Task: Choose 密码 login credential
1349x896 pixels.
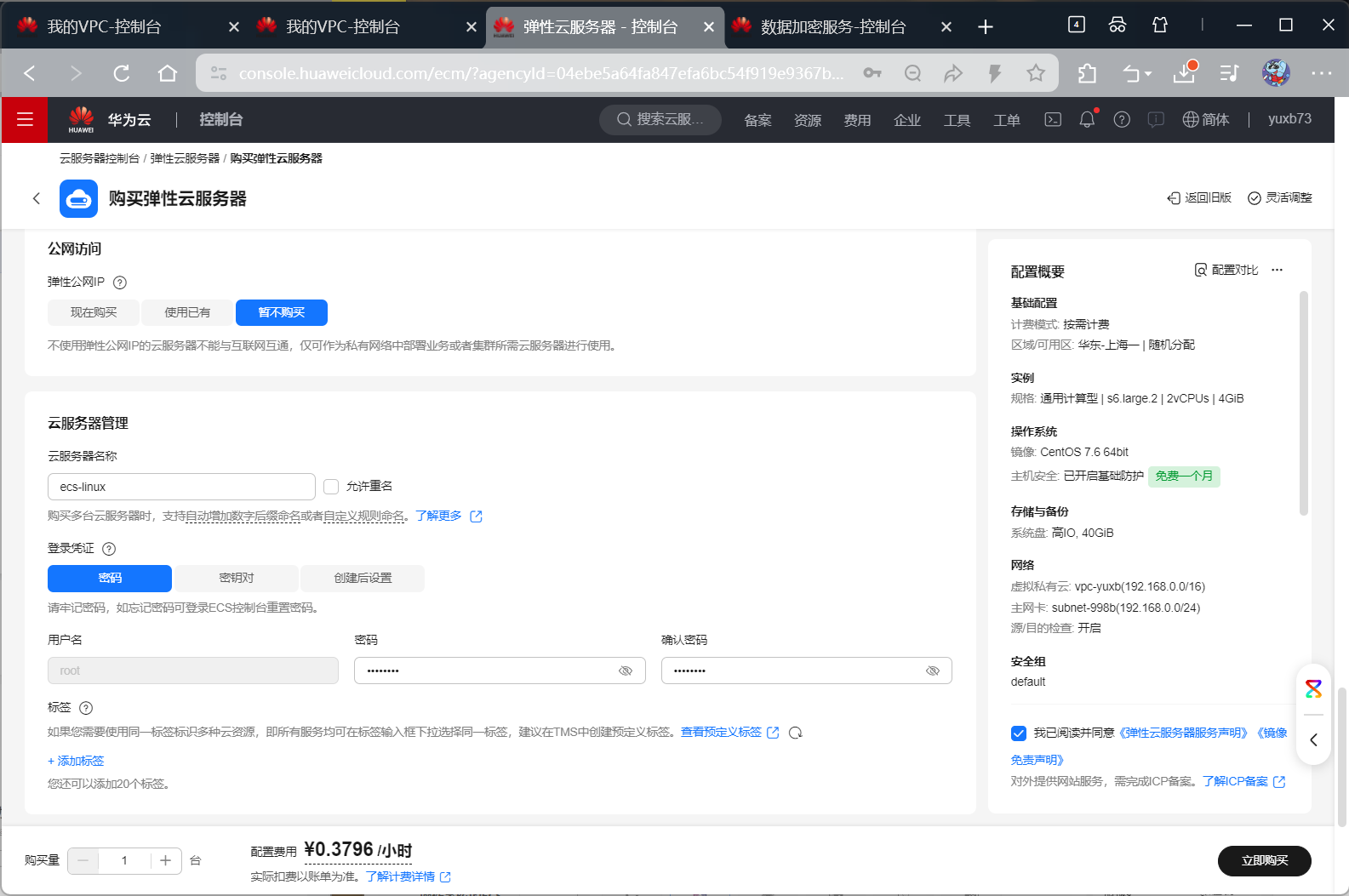Action: point(110,578)
